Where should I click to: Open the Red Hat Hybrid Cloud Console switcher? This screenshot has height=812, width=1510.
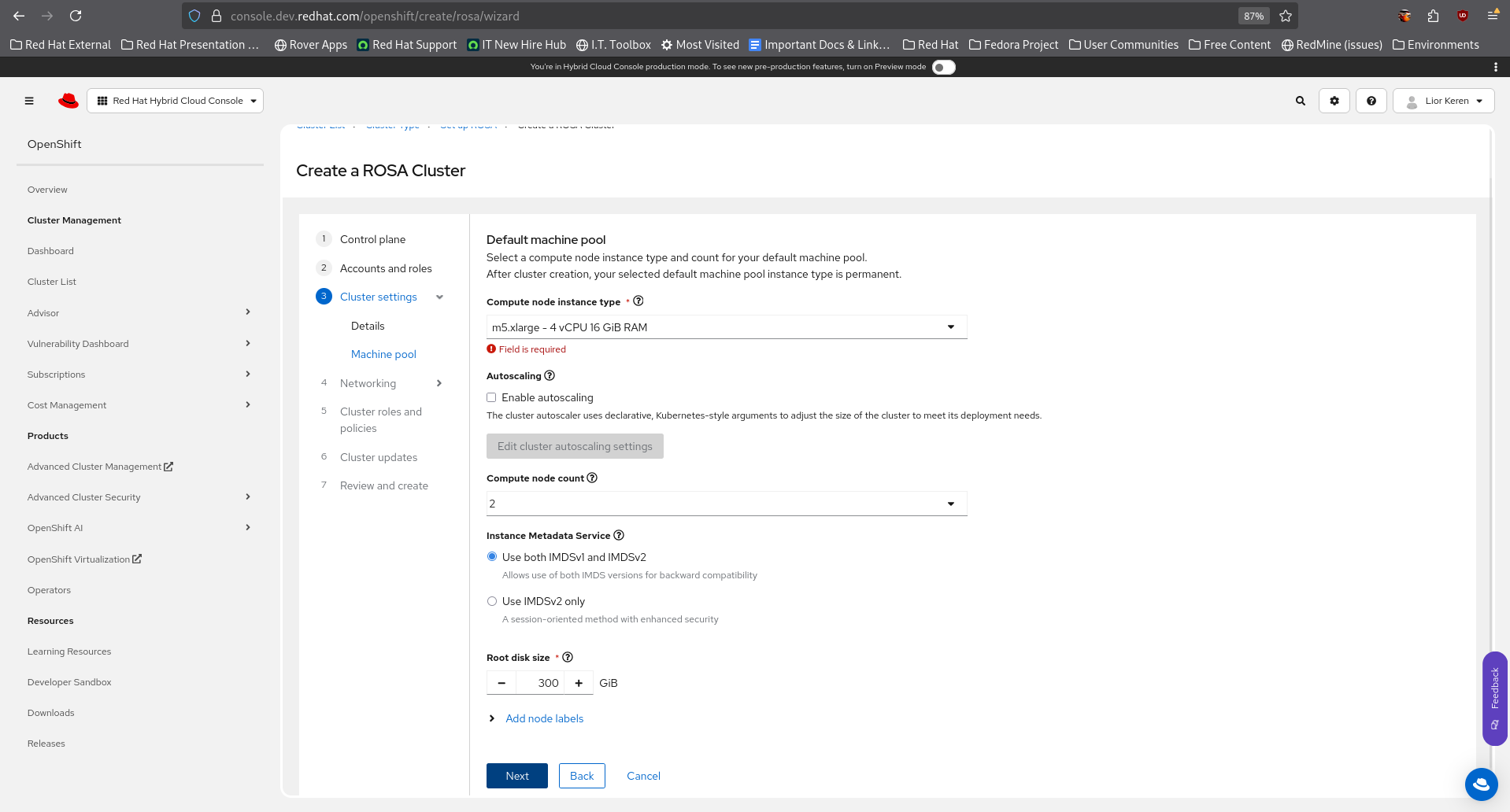[x=175, y=101]
